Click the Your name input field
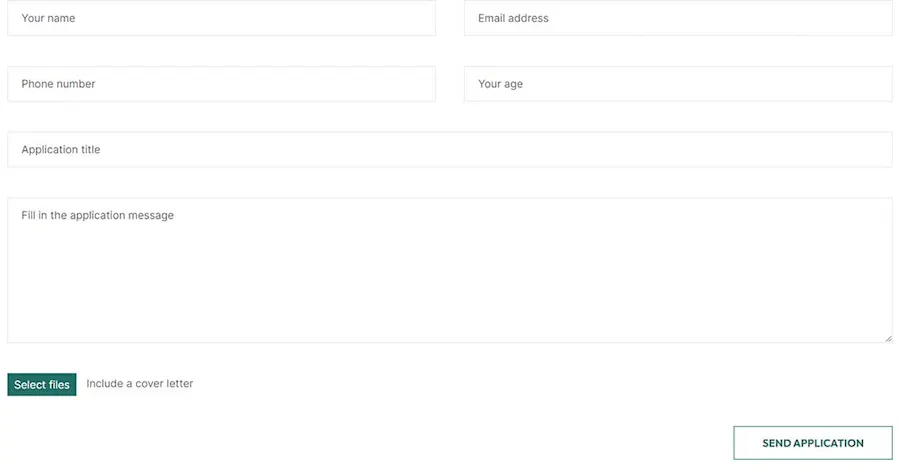Screen dimensions: 900x475 click(221, 18)
